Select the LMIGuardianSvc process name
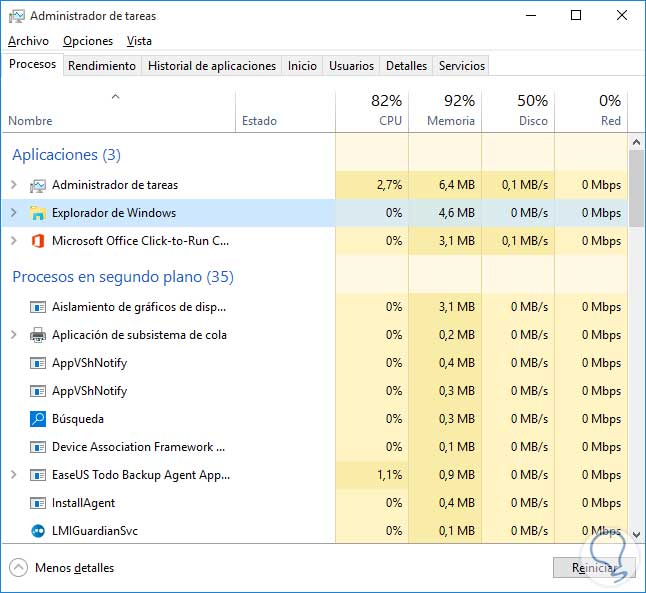The height and width of the screenshot is (593, 646). pos(95,531)
